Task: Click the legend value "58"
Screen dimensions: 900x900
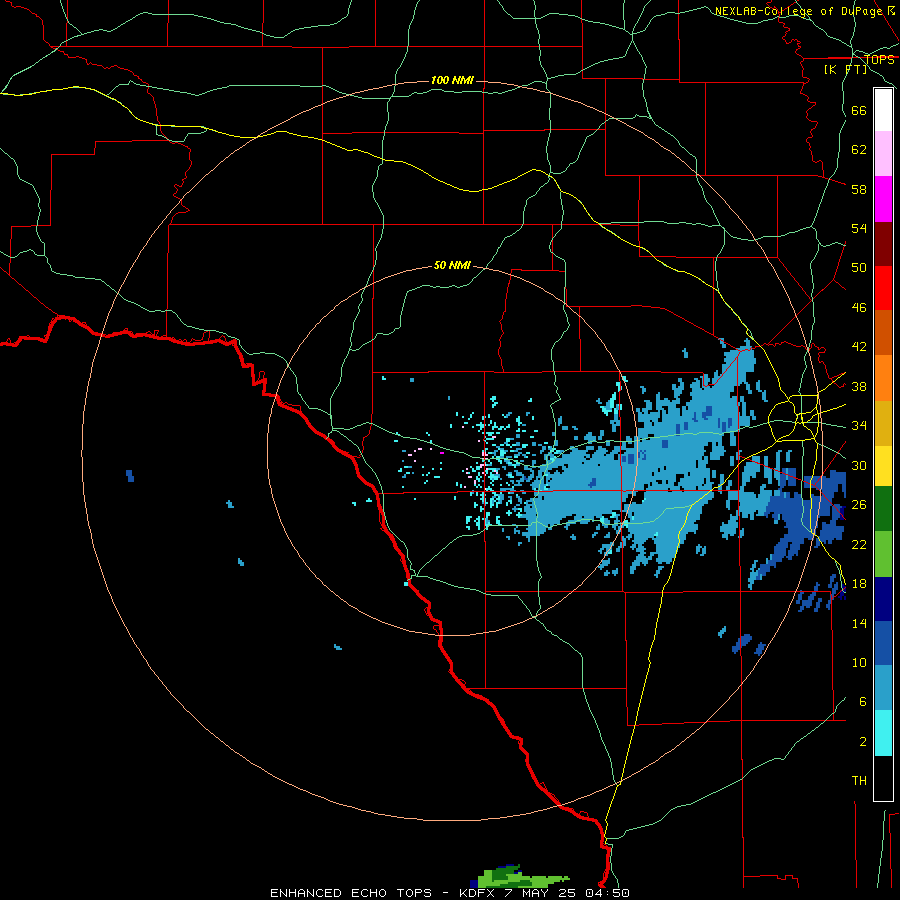Action: point(859,189)
